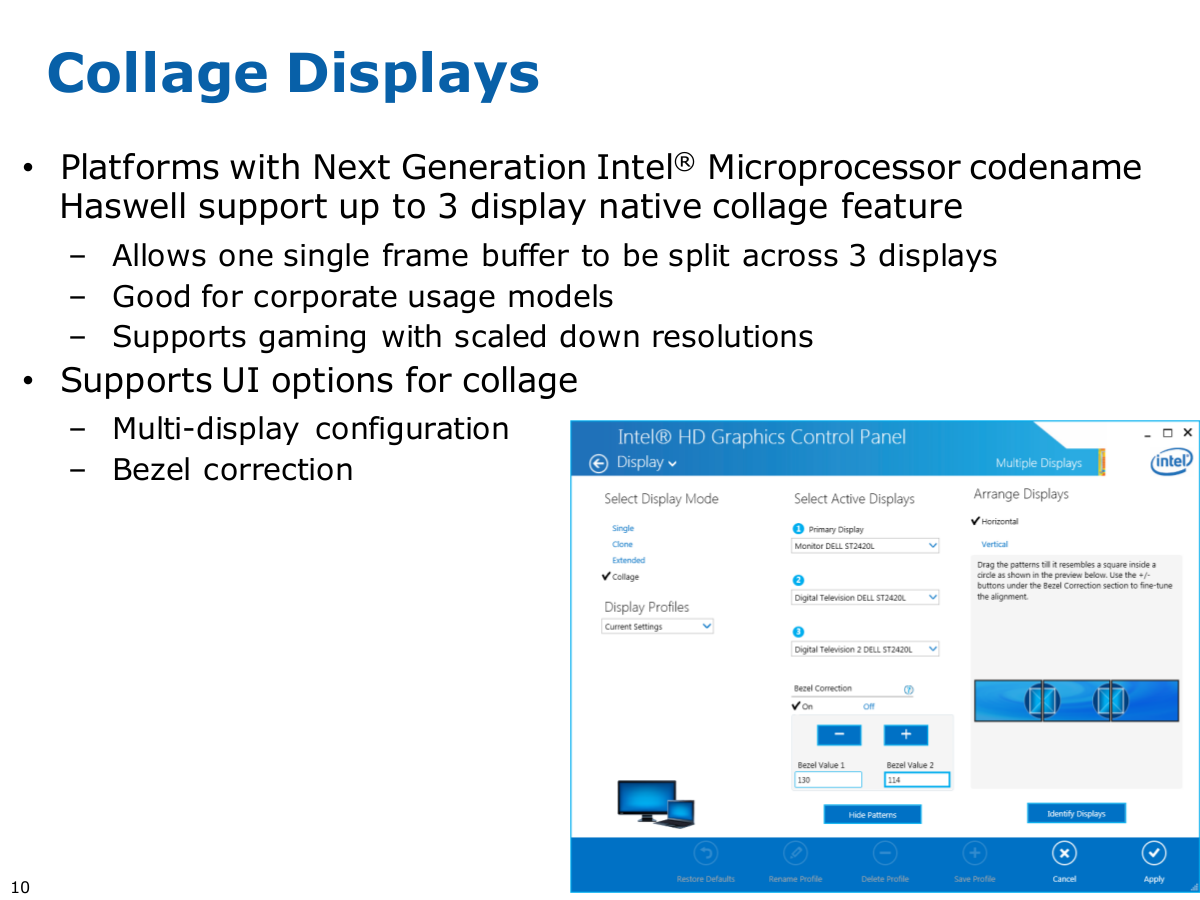
Task: Click the back arrow icon beside Display
Action: tap(599, 463)
